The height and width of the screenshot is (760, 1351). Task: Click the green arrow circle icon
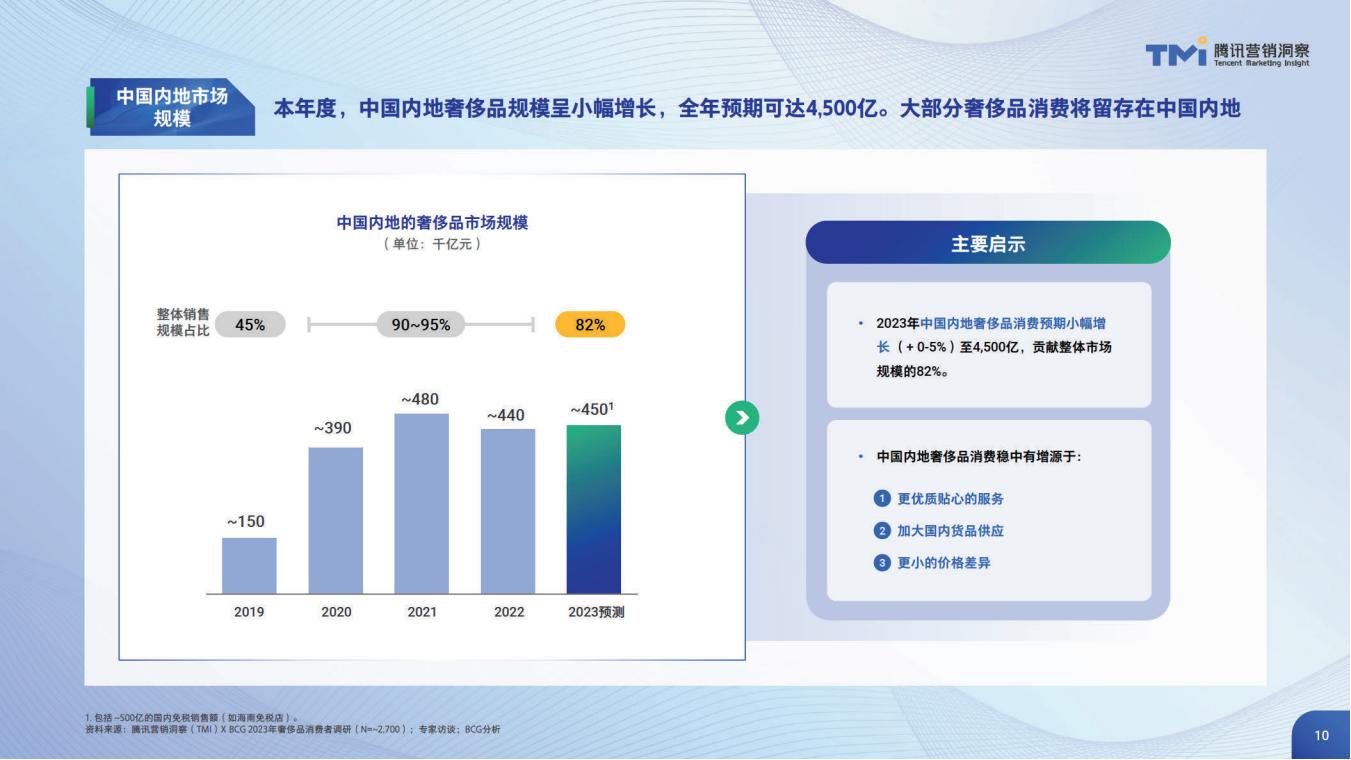coord(742,419)
